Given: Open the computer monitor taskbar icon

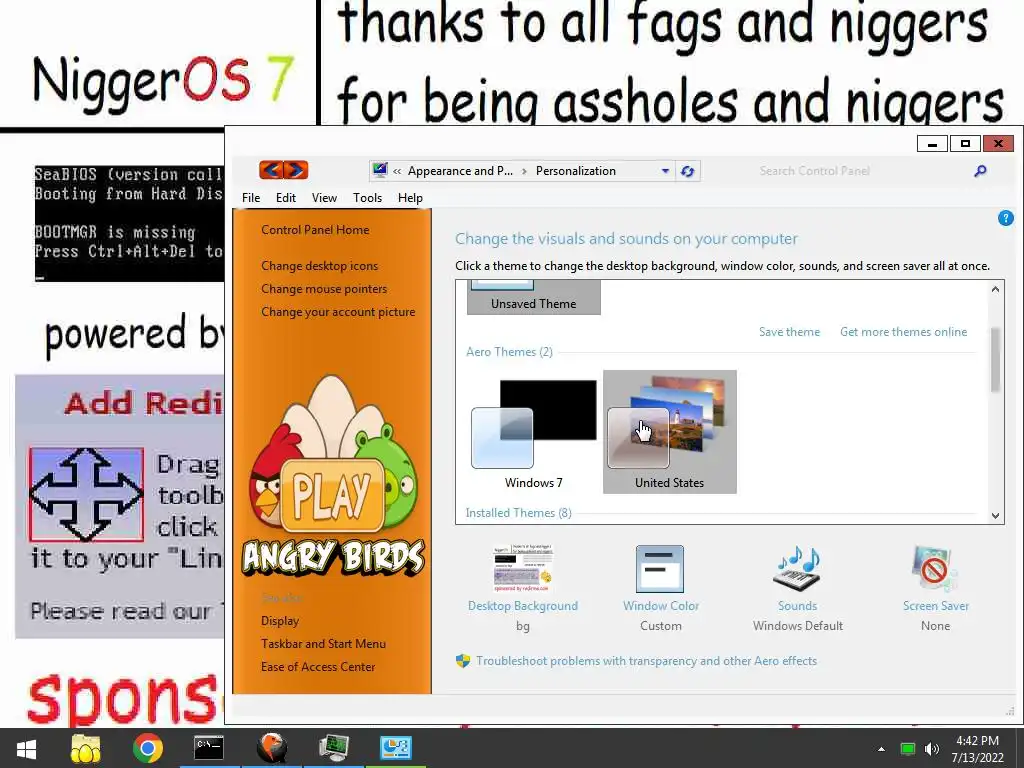Looking at the screenshot, I should 334,748.
